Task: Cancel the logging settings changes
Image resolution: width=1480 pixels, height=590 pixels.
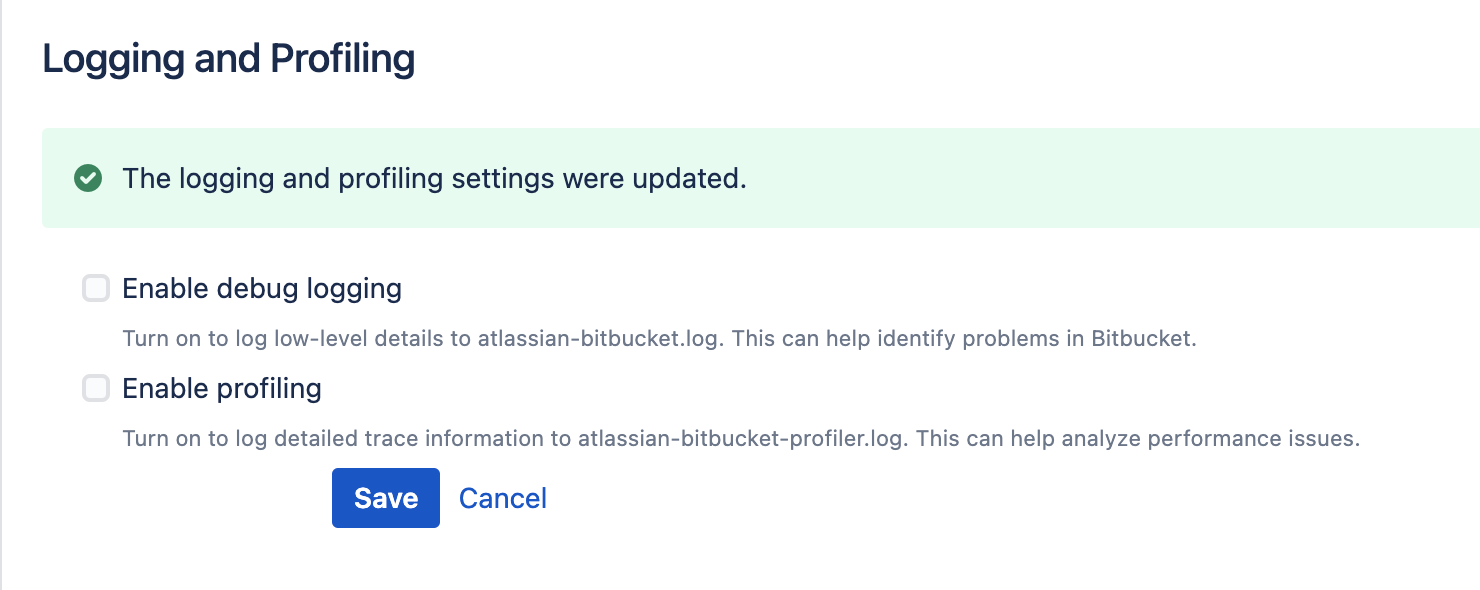Action: (503, 498)
